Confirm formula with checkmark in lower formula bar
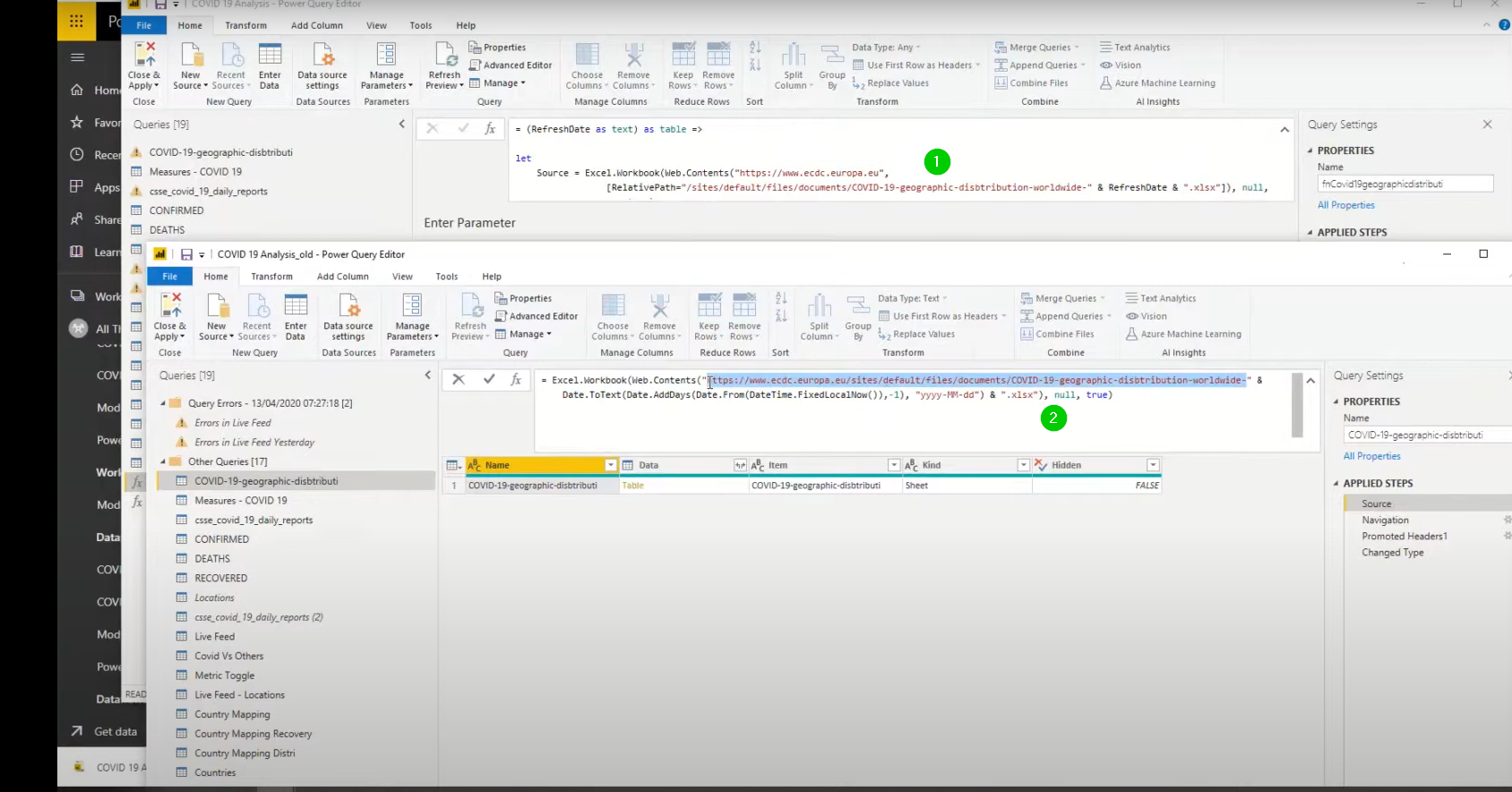The height and width of the screenshot is (792, 1512). [489, 379]
